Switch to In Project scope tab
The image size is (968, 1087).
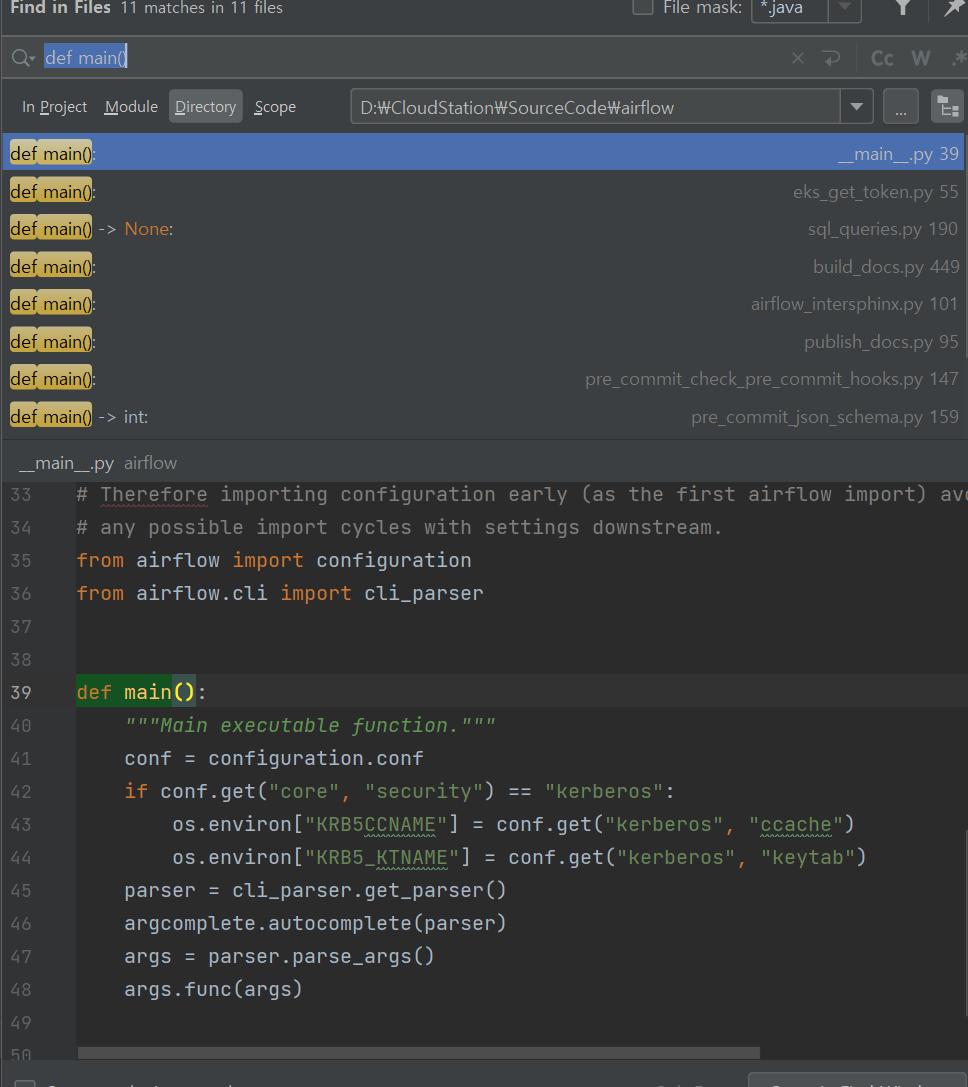pyautogui.click(x=54, y=107)
